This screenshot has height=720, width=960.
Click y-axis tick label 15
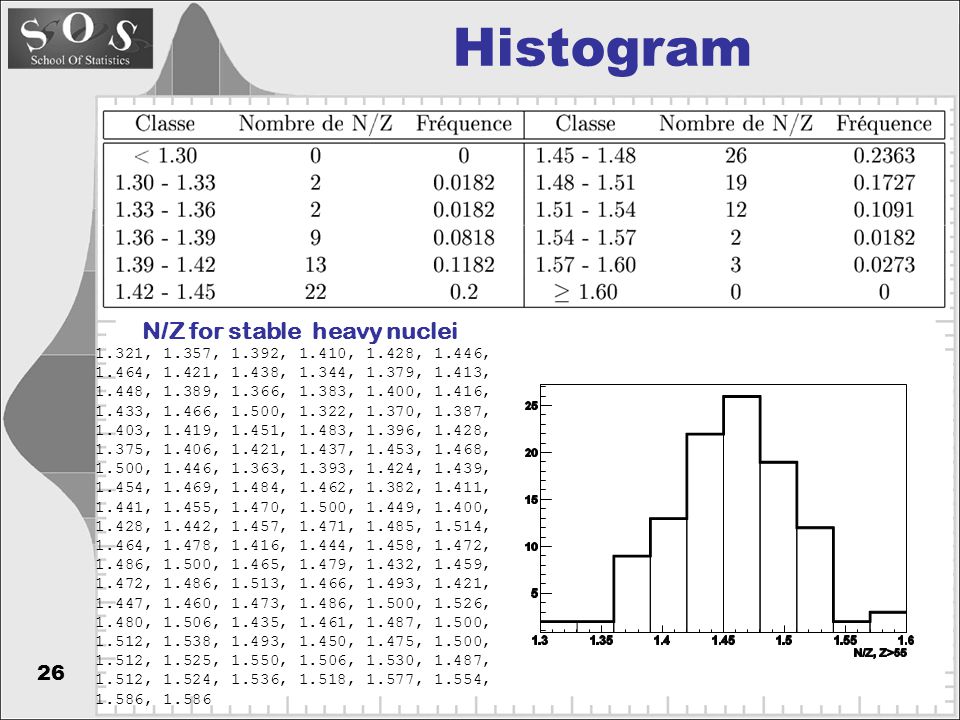(x=531, y=500)
